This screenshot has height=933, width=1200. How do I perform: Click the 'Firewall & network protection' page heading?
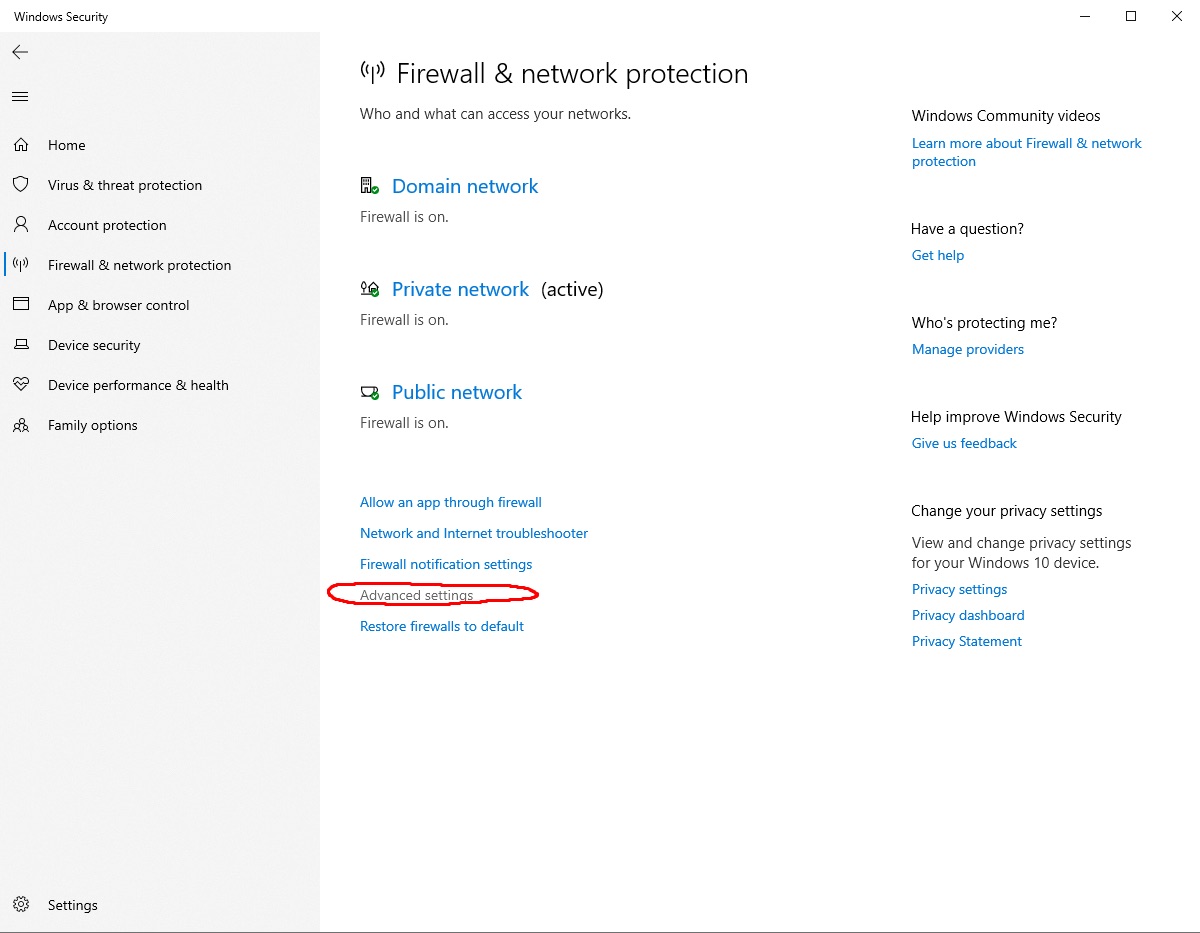tap(572, 73)
